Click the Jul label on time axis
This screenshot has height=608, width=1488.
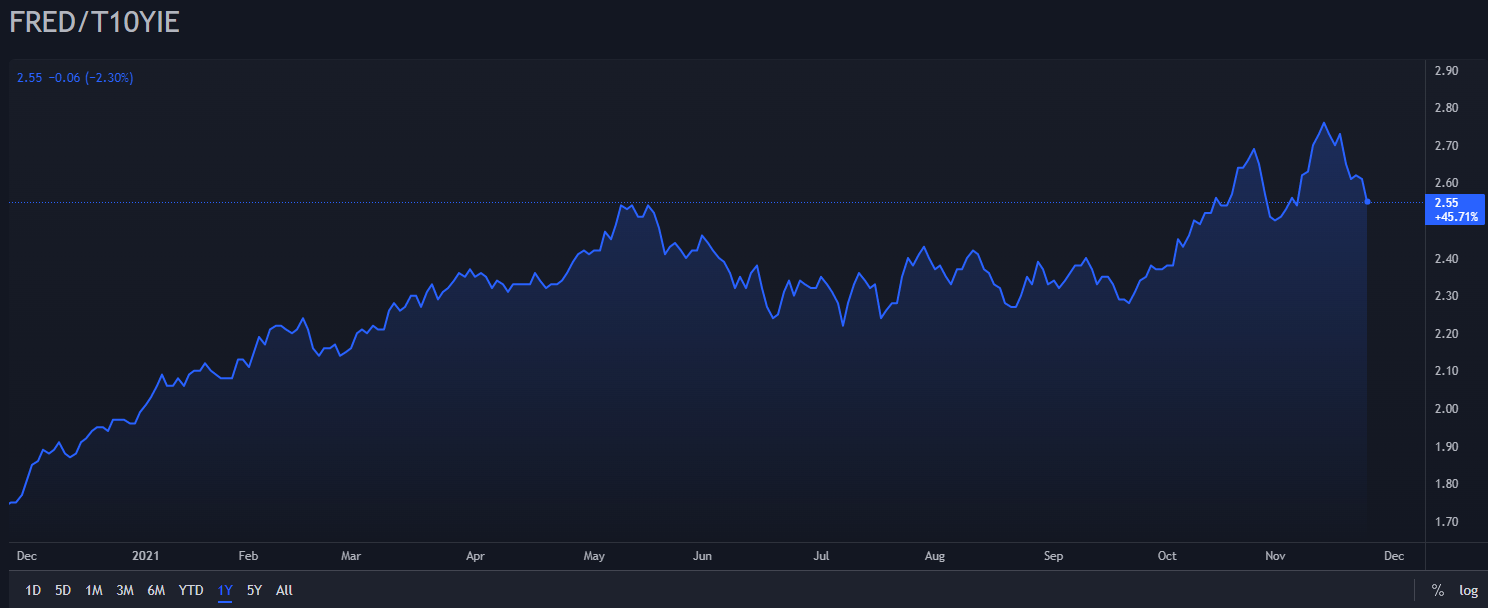coord(821,555)
